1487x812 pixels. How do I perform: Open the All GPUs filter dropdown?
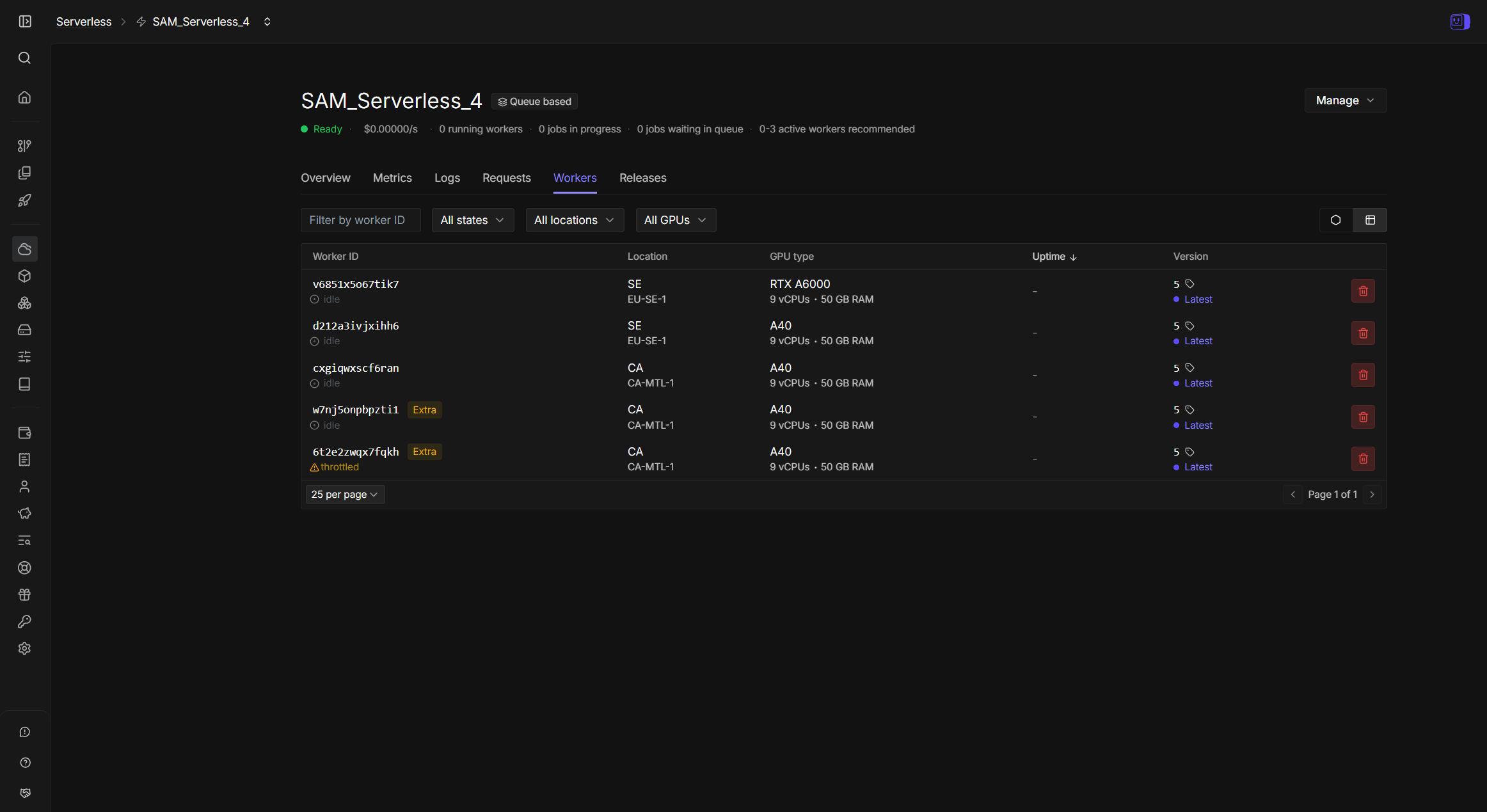click(x=676, y=220)
